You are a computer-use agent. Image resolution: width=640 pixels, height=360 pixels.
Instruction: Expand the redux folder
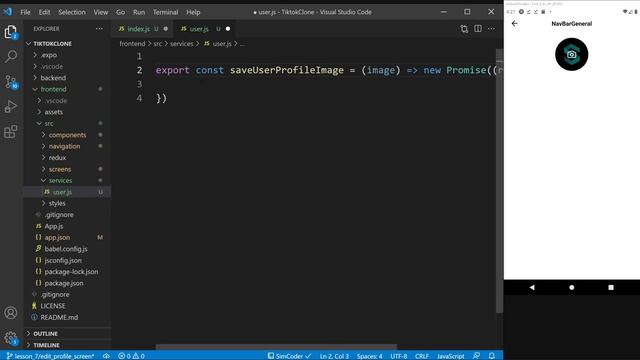tap(57, 158)
